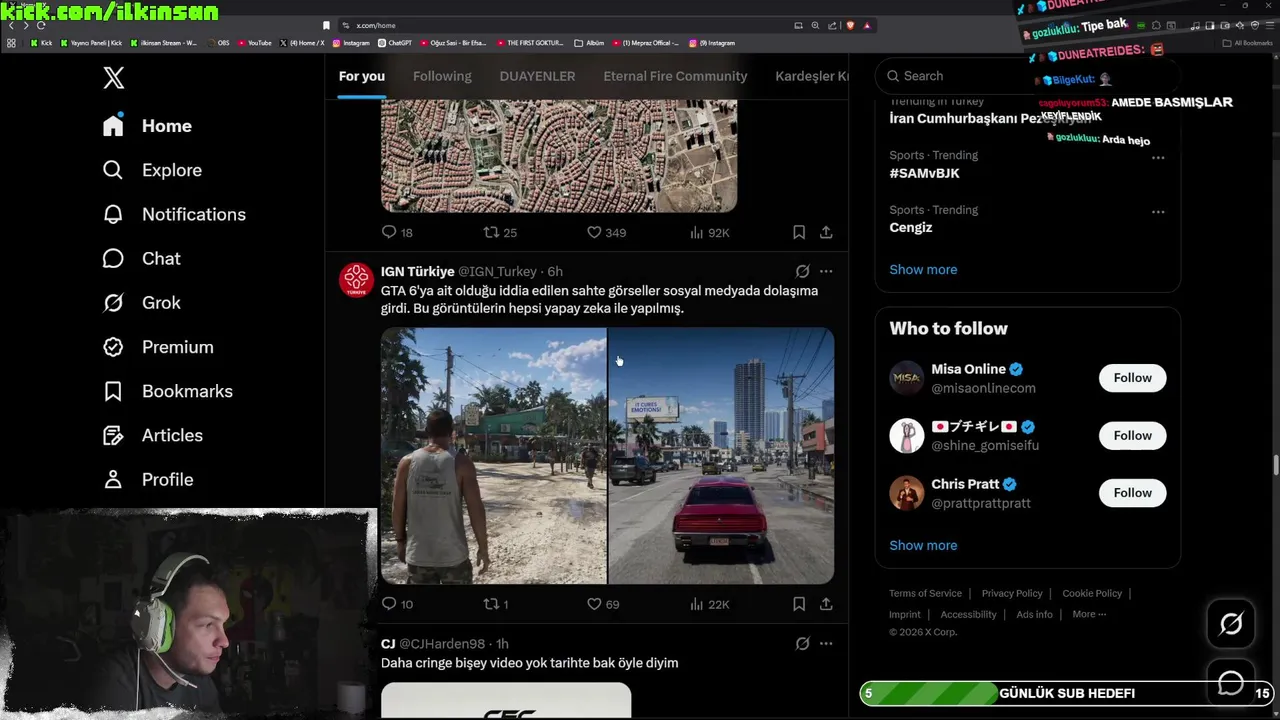Show more trending topics
Screen dimensions: 1280x720
coord(923,269)
